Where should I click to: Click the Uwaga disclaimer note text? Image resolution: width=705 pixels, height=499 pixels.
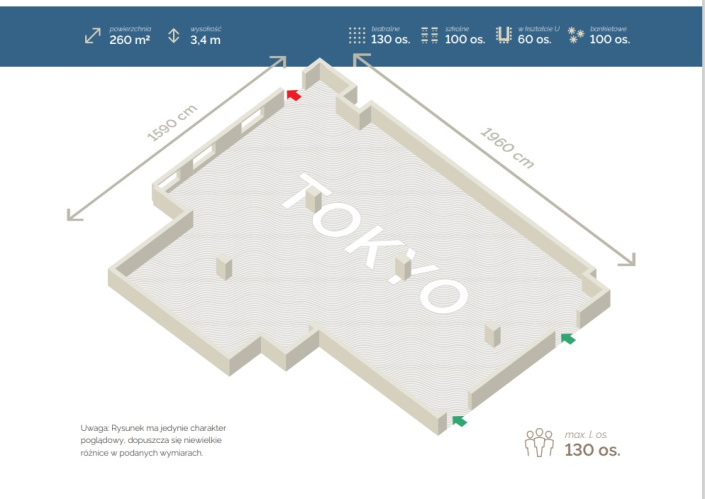click(153, 440)
